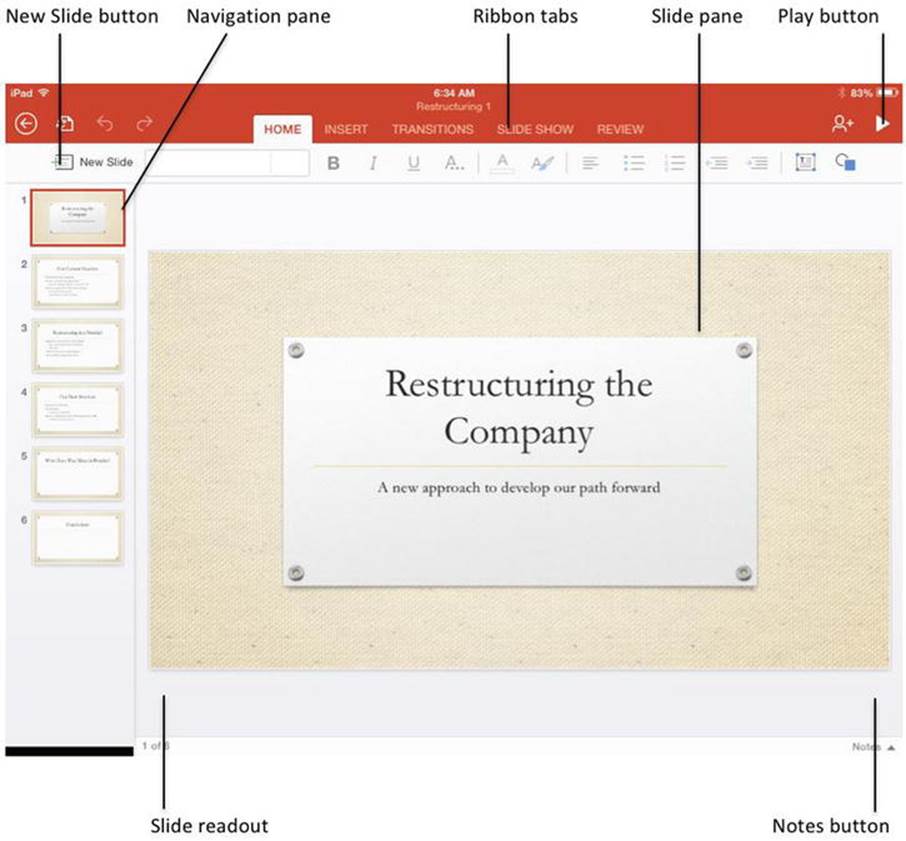This screenshot has width=906, height=841.
Task: Click the increase indent icon
Action: pos(758,163)
